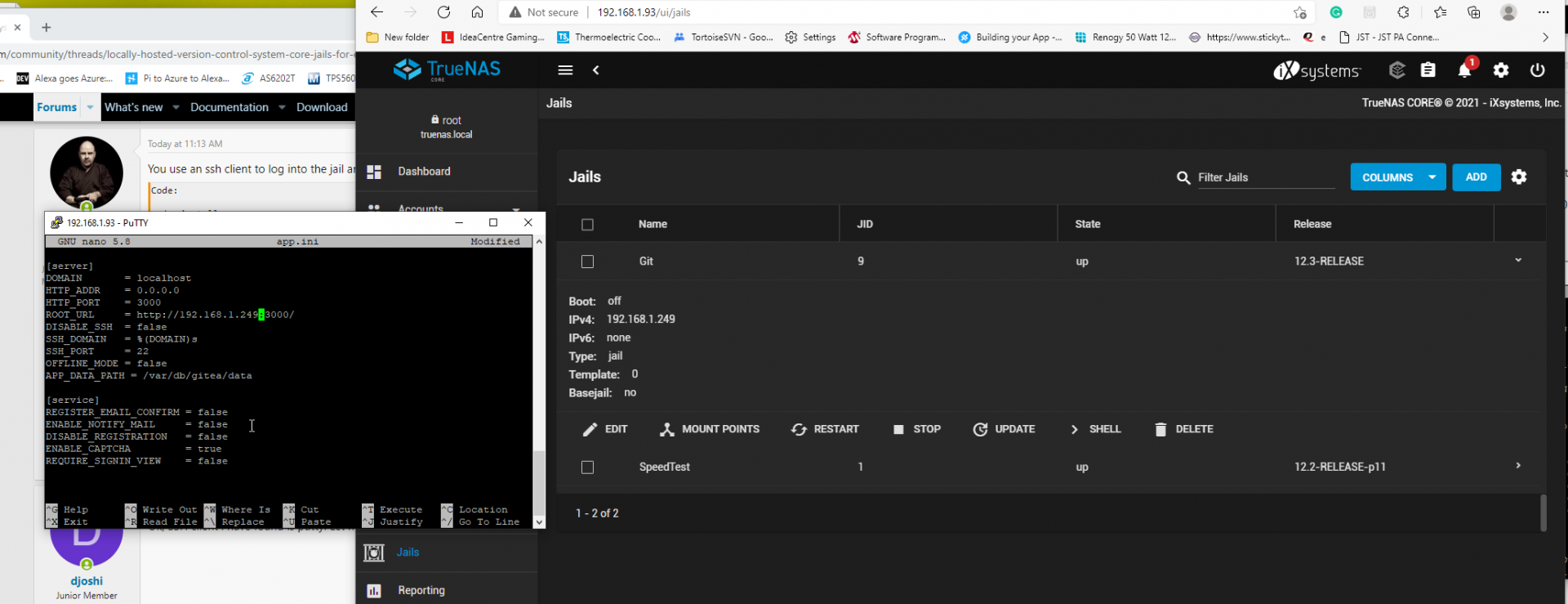Click browser home icon
The width and height of the screenshot is (1568, 604).
coord(477,12)
